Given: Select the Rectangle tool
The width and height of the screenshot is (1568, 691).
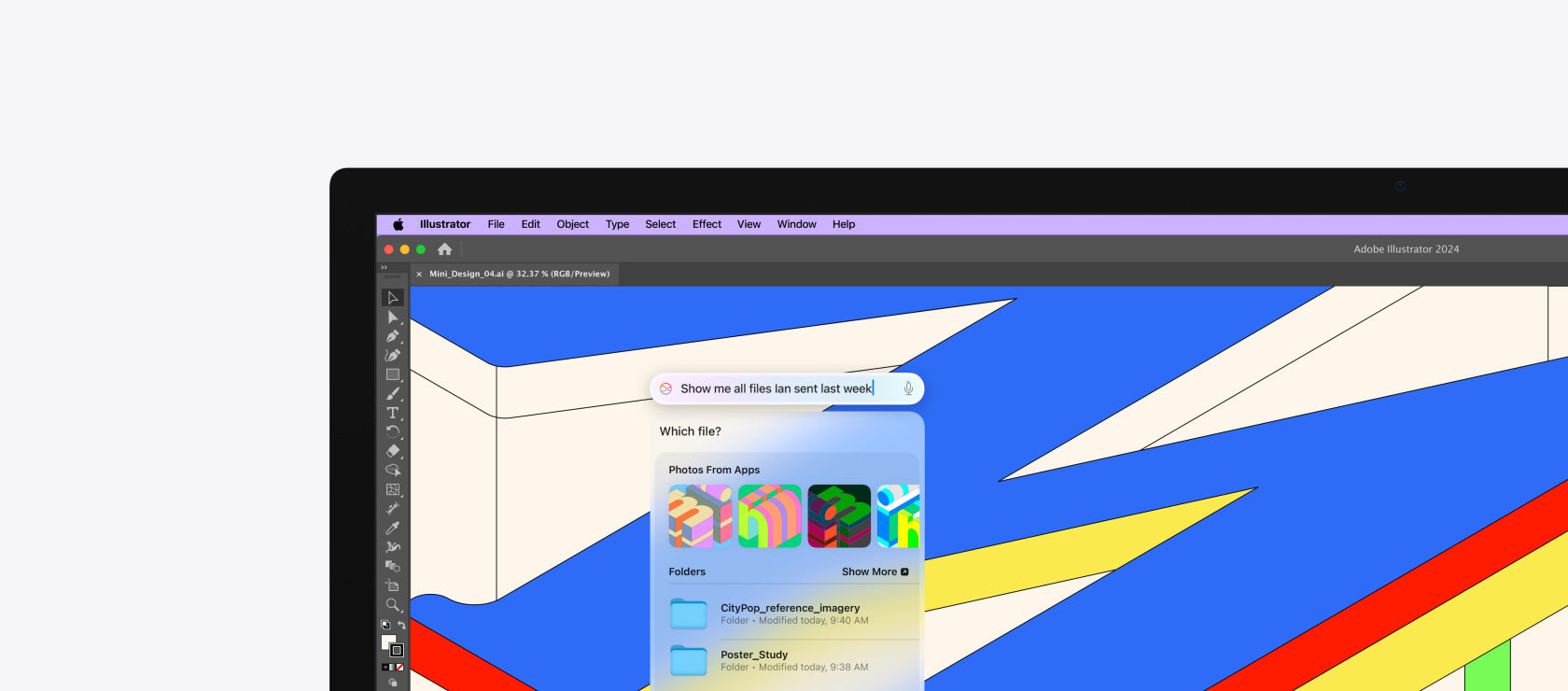Looking at the screenshot, I should (x=392, y=374).
